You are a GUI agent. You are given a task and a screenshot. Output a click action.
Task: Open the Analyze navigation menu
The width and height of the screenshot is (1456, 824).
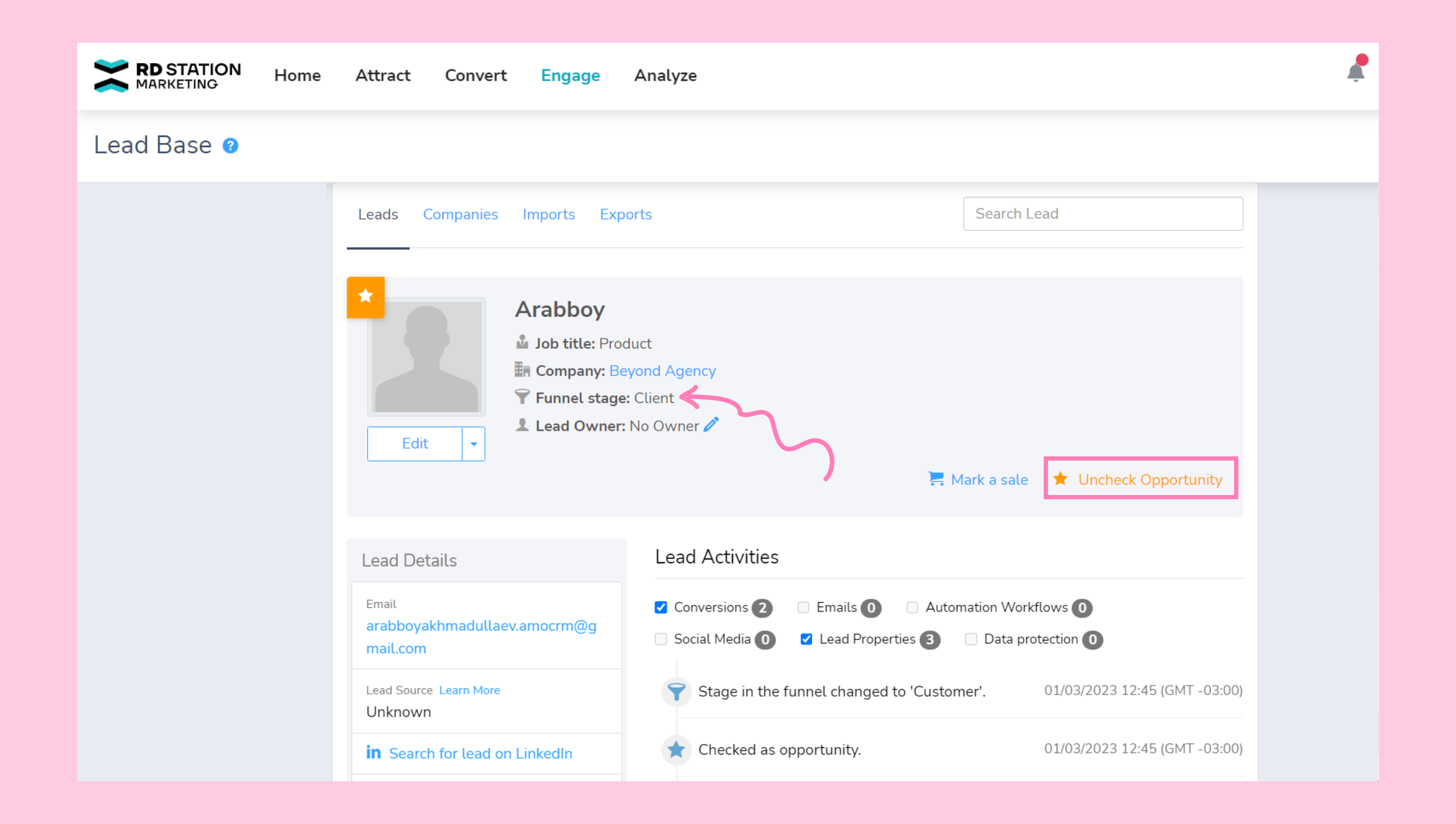coord(665,75)
